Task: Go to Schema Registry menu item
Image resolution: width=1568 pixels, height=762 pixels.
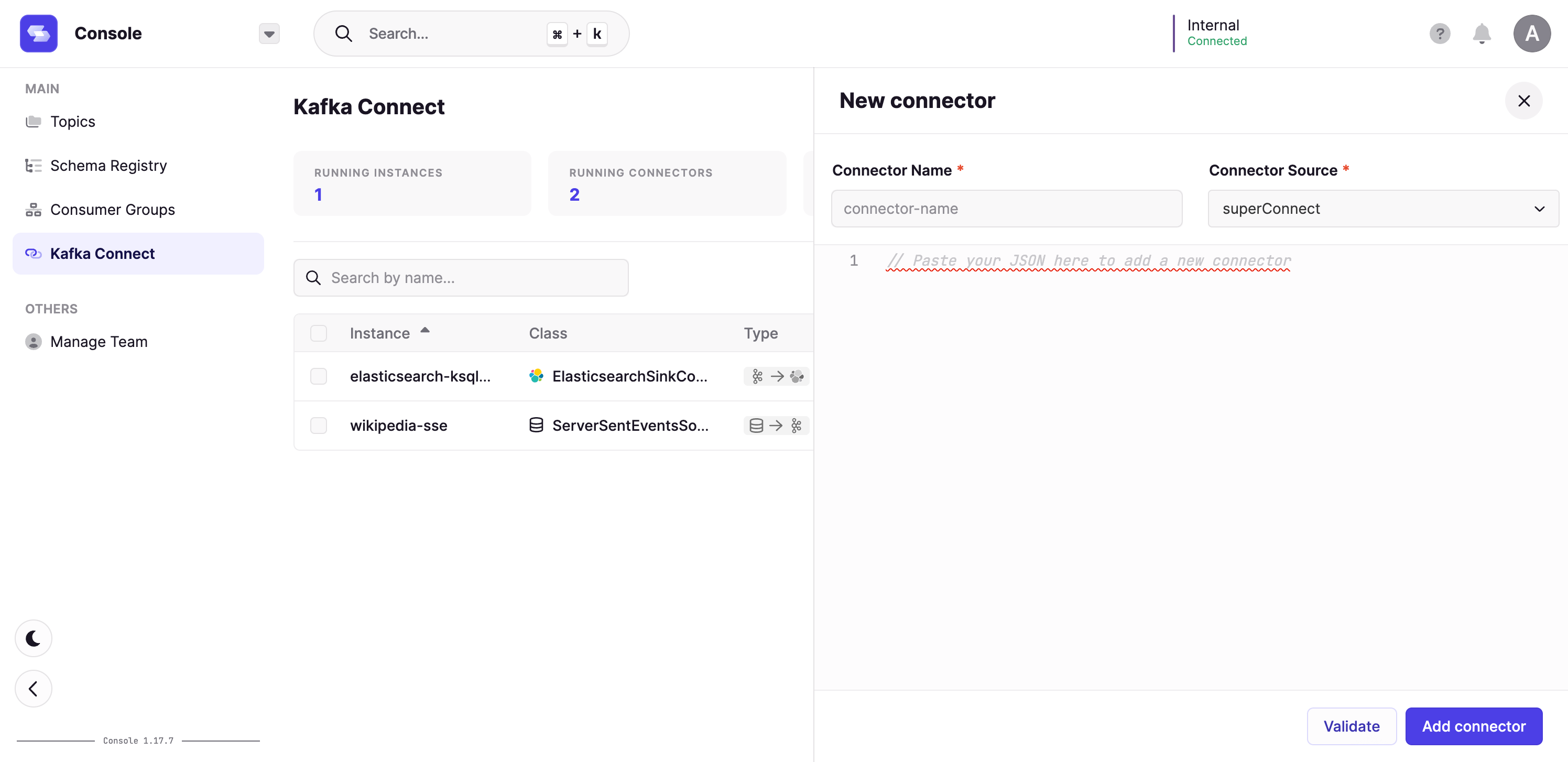Action: tap(108, 166)
